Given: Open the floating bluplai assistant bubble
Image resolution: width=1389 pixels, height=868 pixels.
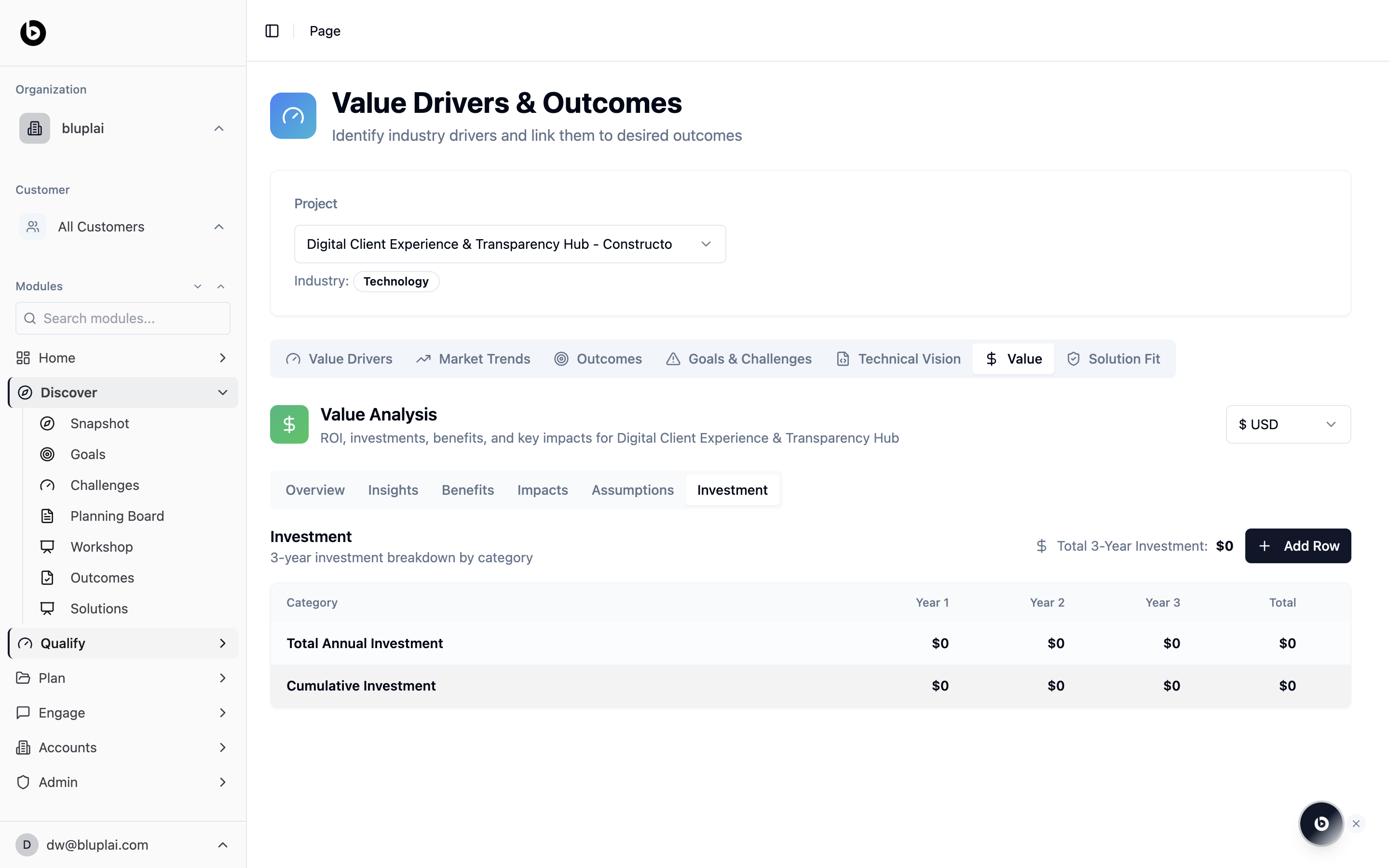Looking at the screenshot, I should [x=1321, y=823].
